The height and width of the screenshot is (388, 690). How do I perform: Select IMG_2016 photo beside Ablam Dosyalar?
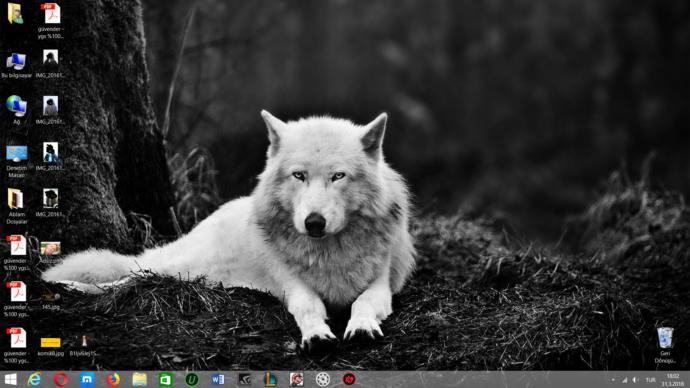click(x=50, y=203)
